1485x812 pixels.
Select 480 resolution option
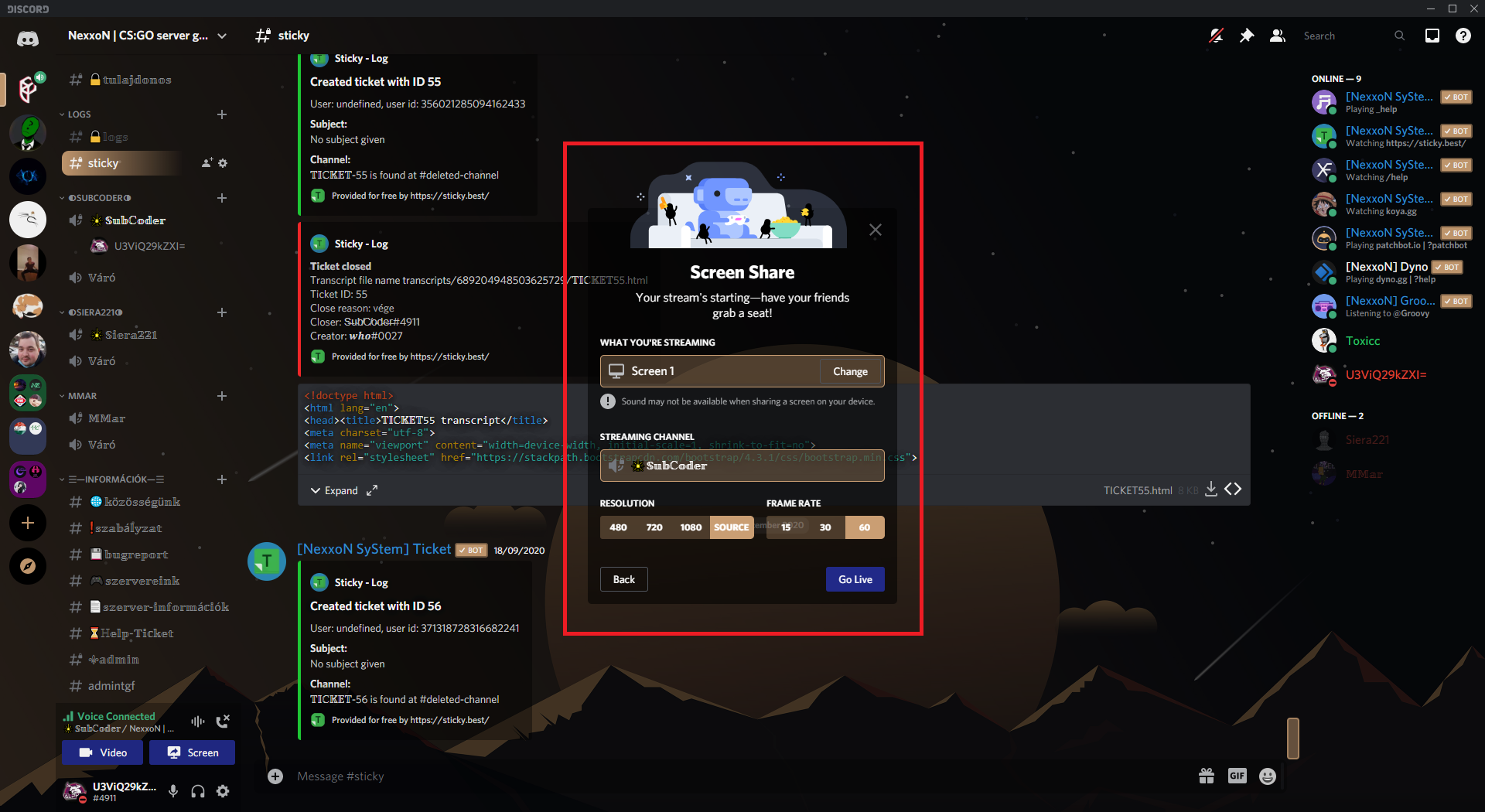(x=618, y=527)
